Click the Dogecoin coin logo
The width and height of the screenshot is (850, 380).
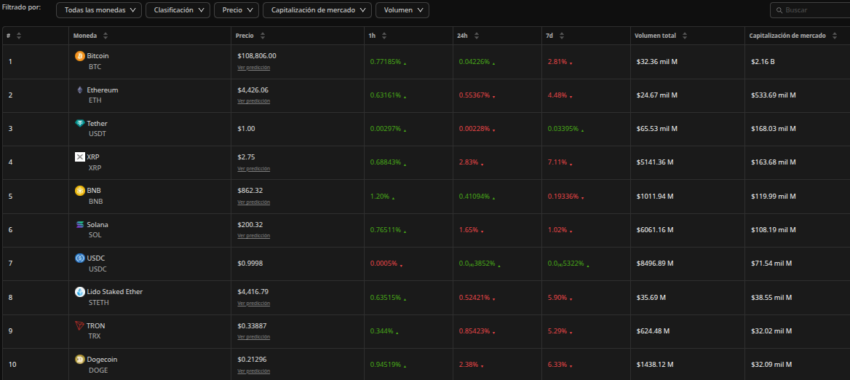coord(80,359)
